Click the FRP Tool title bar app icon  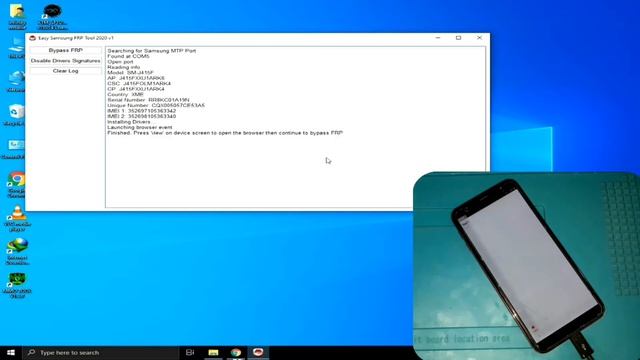(x=33, y=38)
